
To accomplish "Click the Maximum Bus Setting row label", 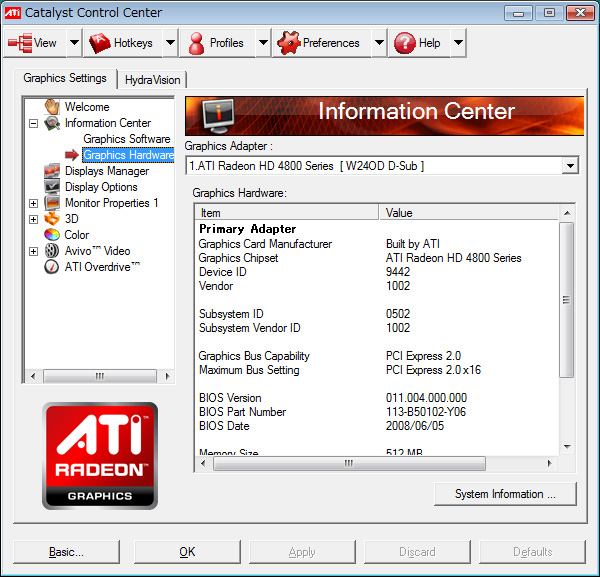I will point(249,370).
